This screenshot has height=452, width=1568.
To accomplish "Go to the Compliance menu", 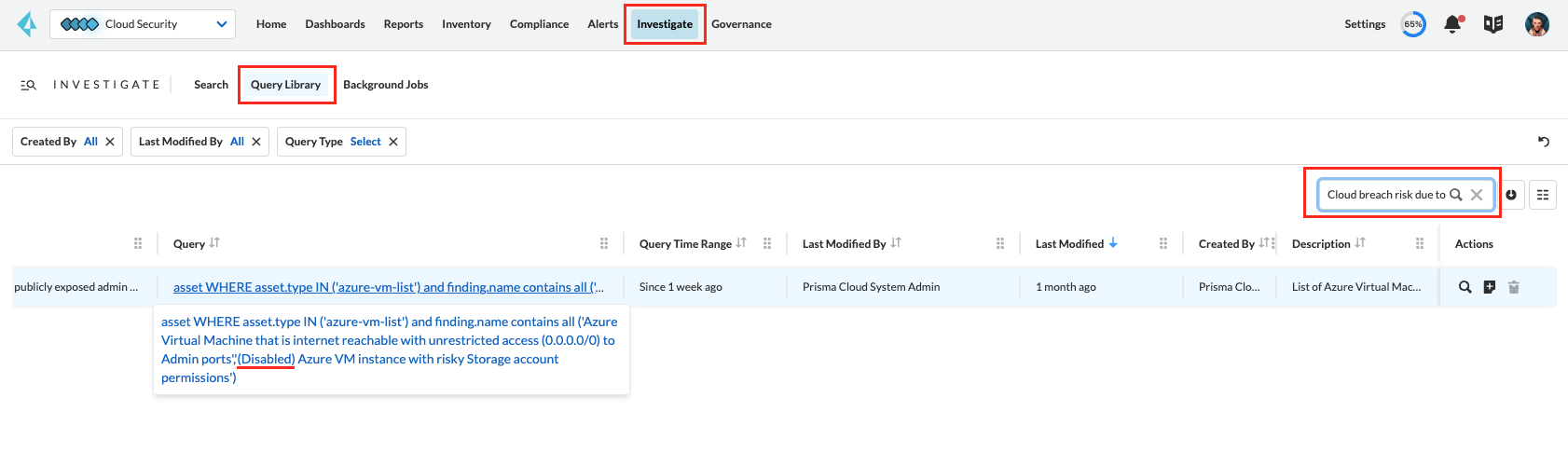I will (x=539, y=24).
